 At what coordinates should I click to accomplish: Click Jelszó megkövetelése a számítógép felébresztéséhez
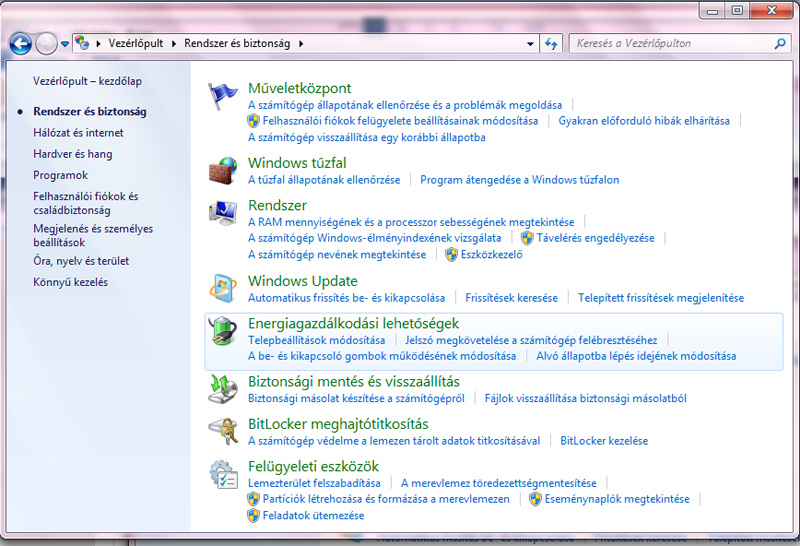(x=531, y=340)
